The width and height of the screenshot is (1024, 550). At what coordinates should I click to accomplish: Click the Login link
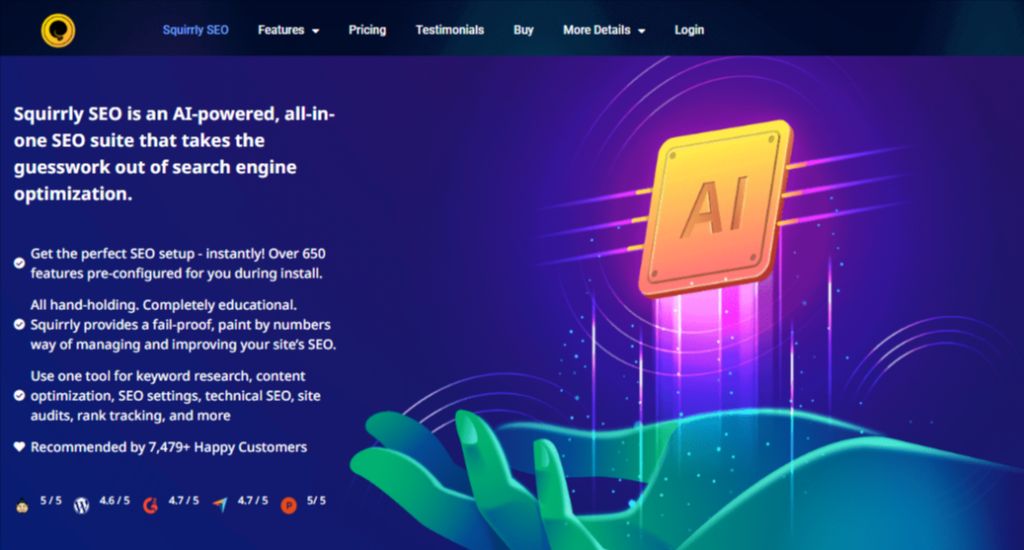click(689, 30)
